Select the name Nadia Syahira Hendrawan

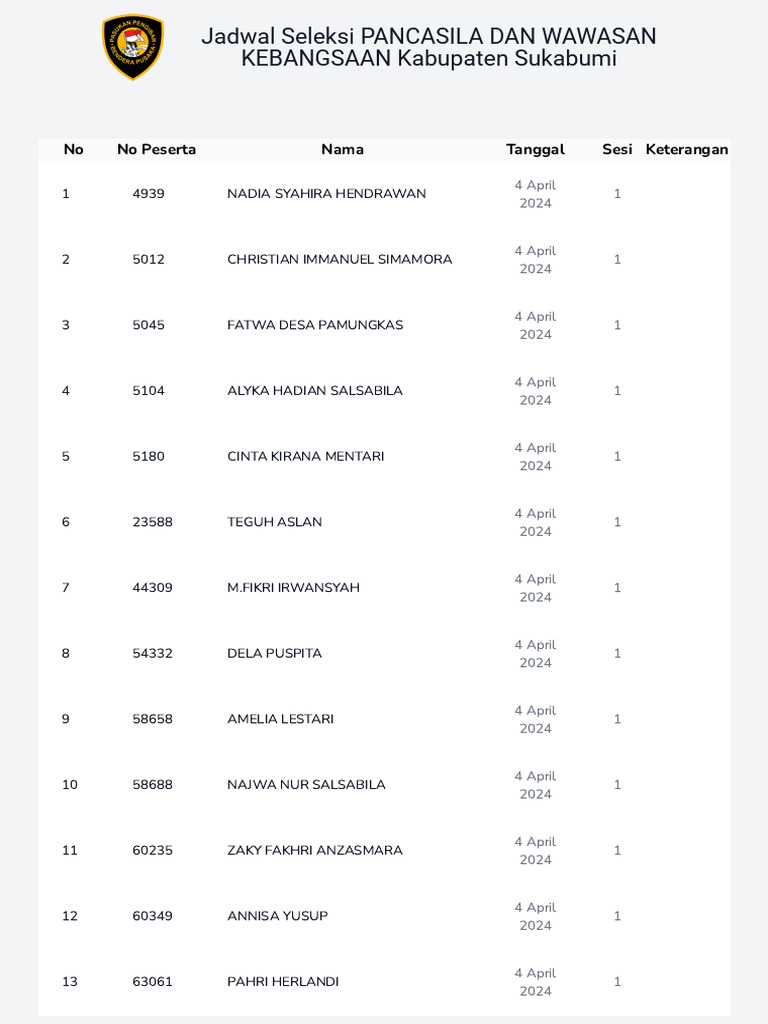[326, 194]
